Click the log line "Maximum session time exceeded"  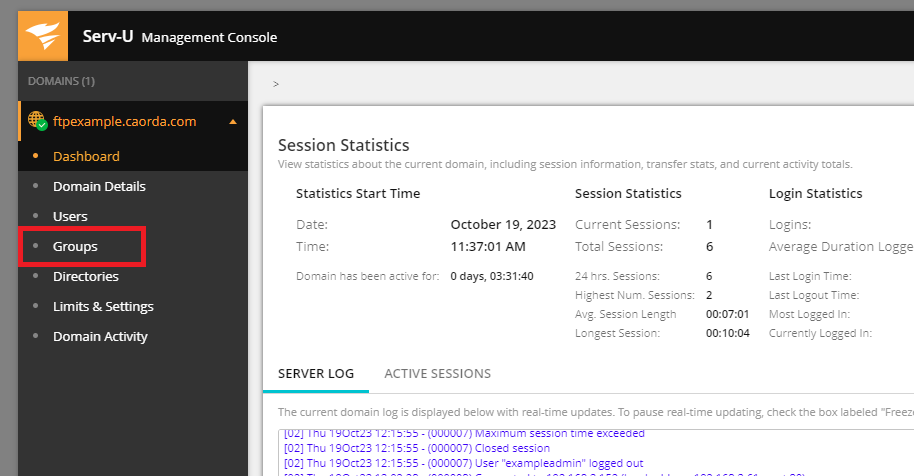465,433
